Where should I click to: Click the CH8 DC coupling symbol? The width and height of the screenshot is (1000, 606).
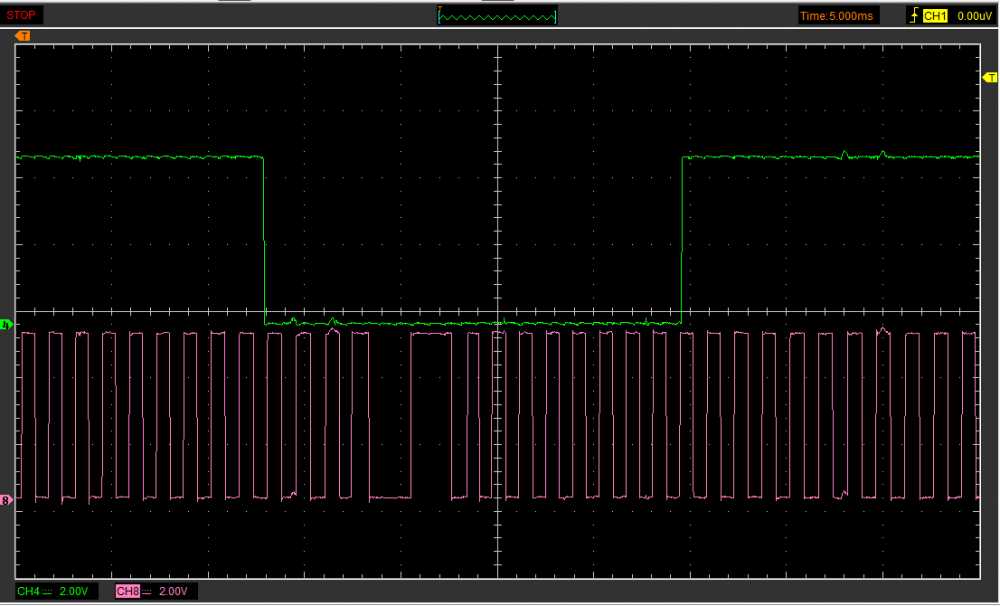pyautogui.click(x=146, y=592)
